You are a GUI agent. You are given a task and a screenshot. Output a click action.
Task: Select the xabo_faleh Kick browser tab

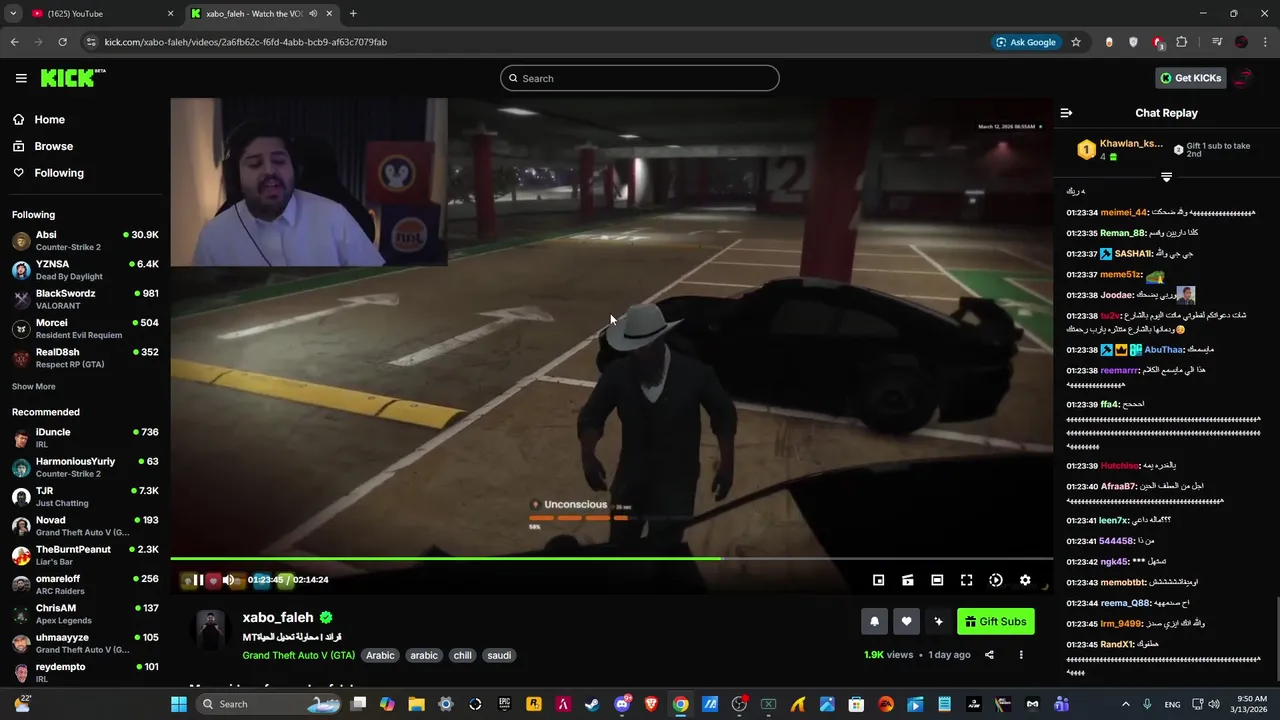(x=262, y=14)
